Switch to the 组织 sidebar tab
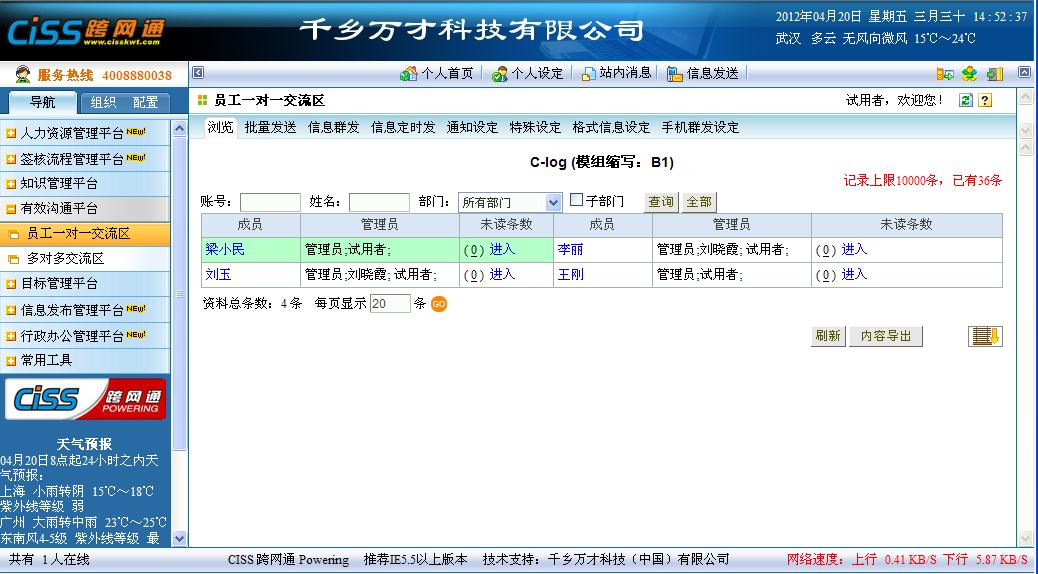Viewport: 1038px width, 574px height. [x=103, y=103]
